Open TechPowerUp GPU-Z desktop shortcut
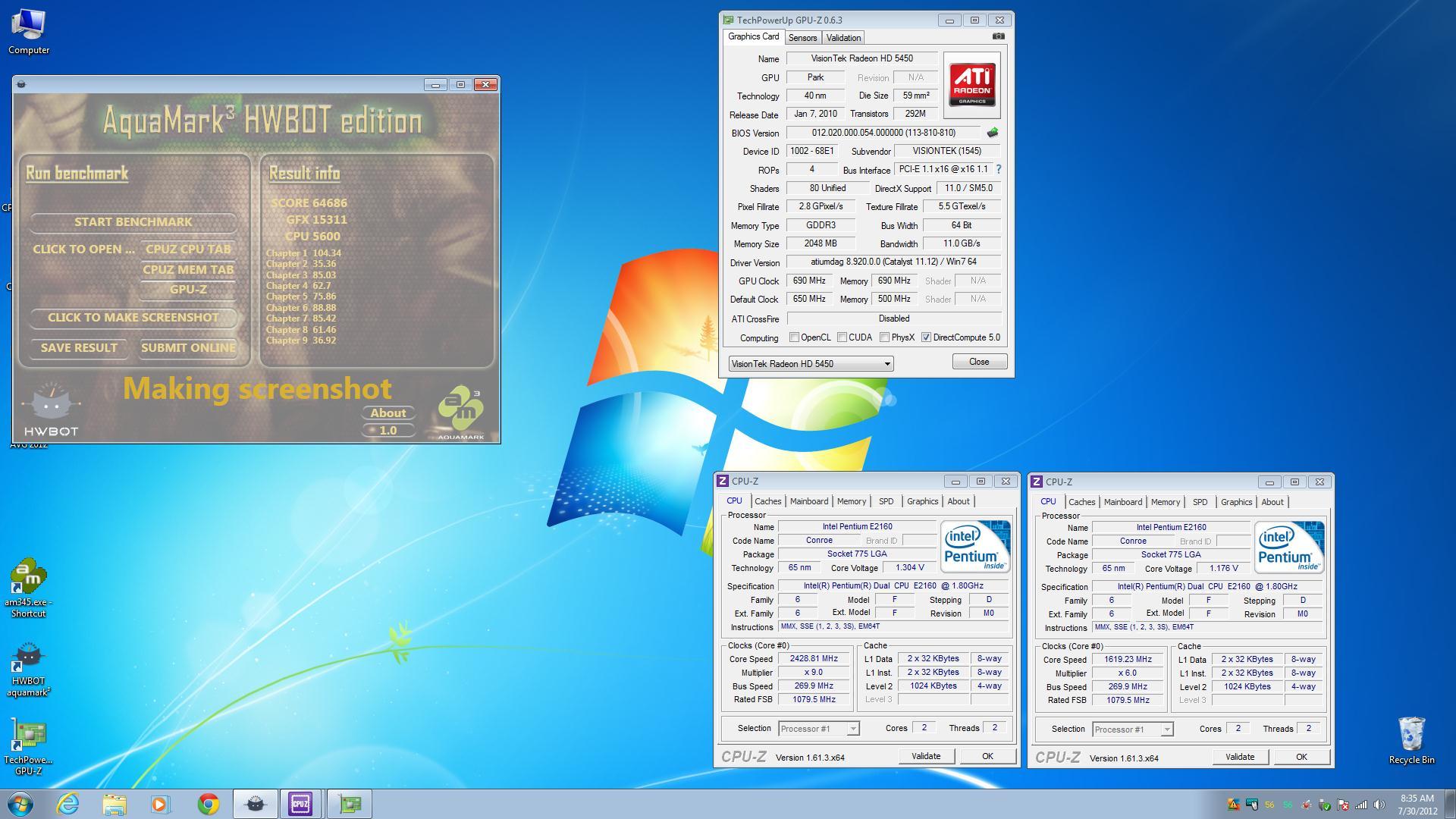The image size is (1456, 819). (x=28, y=748)
